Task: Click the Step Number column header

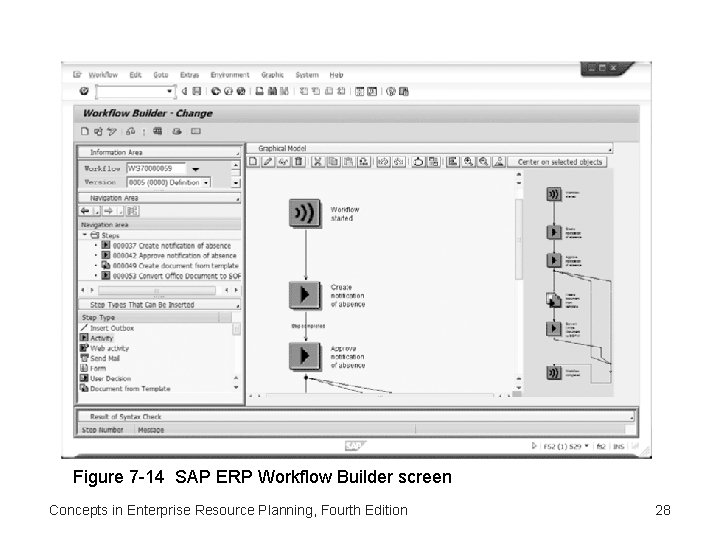Action: click(x=103, y=430)
